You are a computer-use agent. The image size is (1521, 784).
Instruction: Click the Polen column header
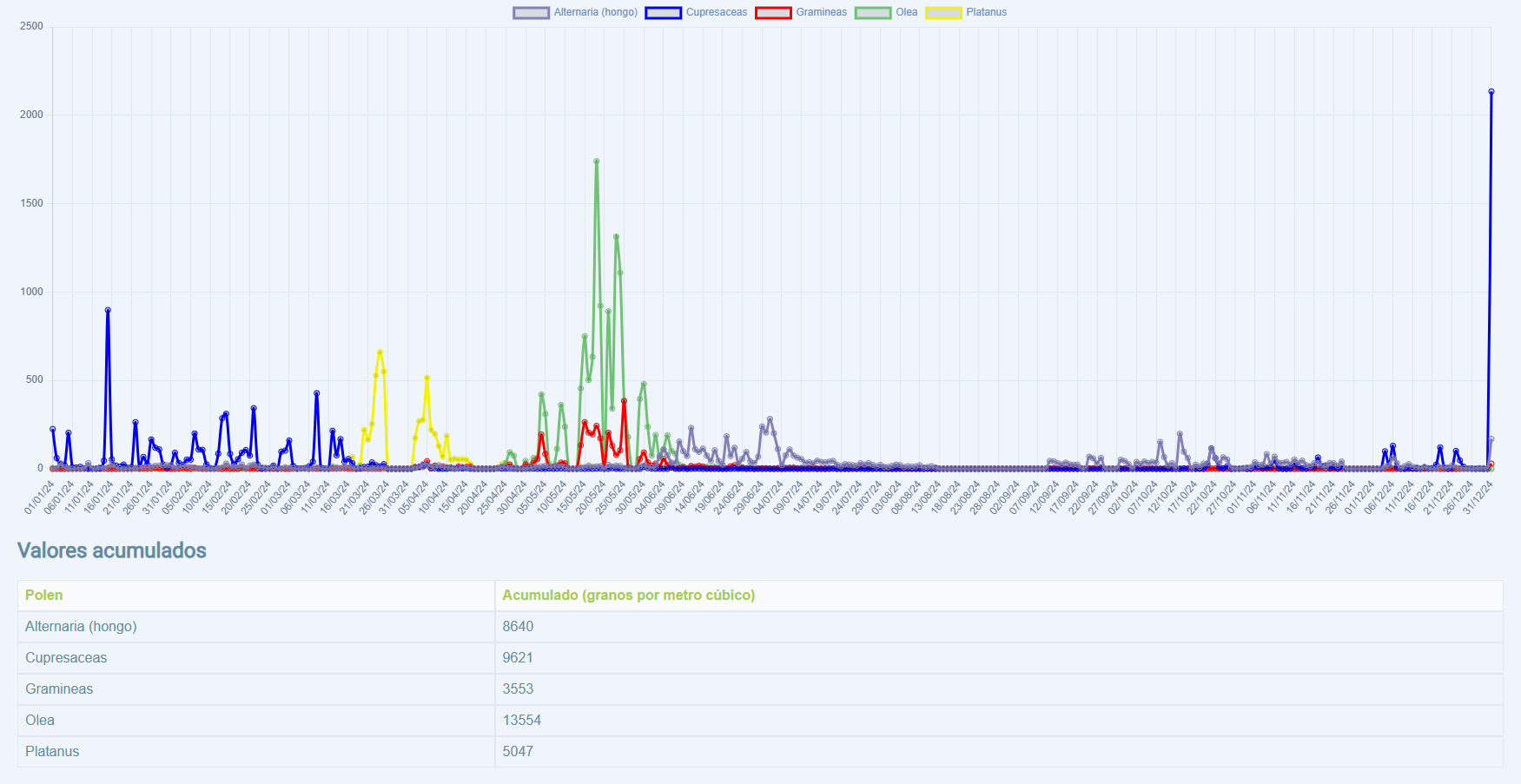[x=44, y=595]
